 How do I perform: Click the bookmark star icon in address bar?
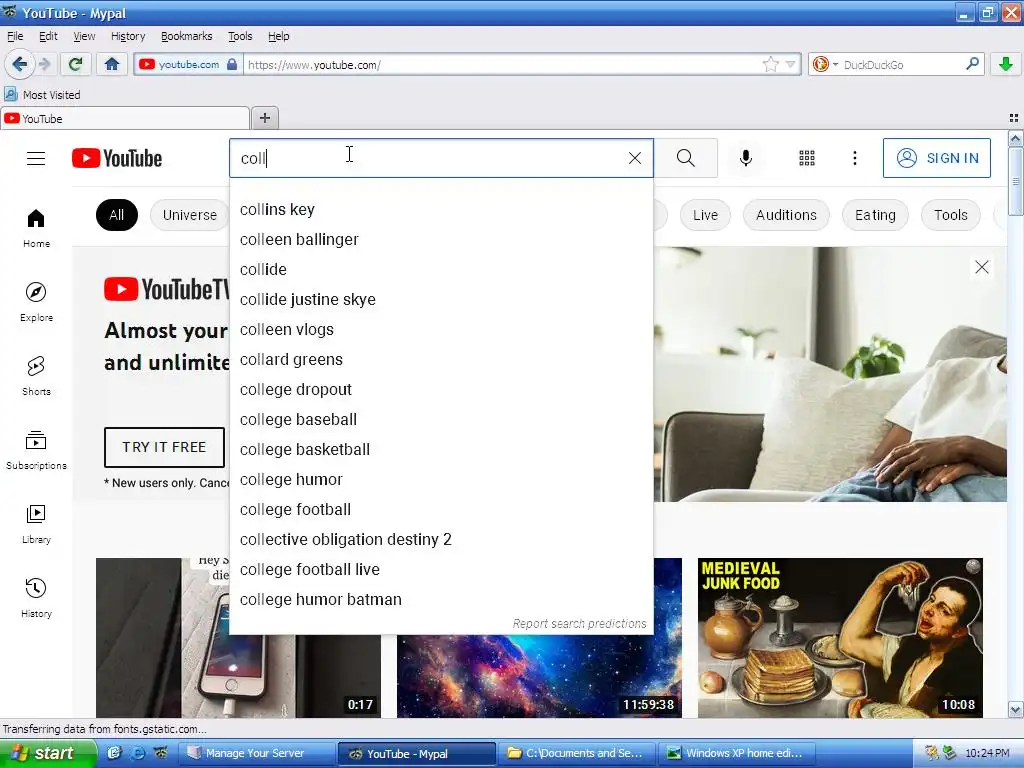coord(771,64)
